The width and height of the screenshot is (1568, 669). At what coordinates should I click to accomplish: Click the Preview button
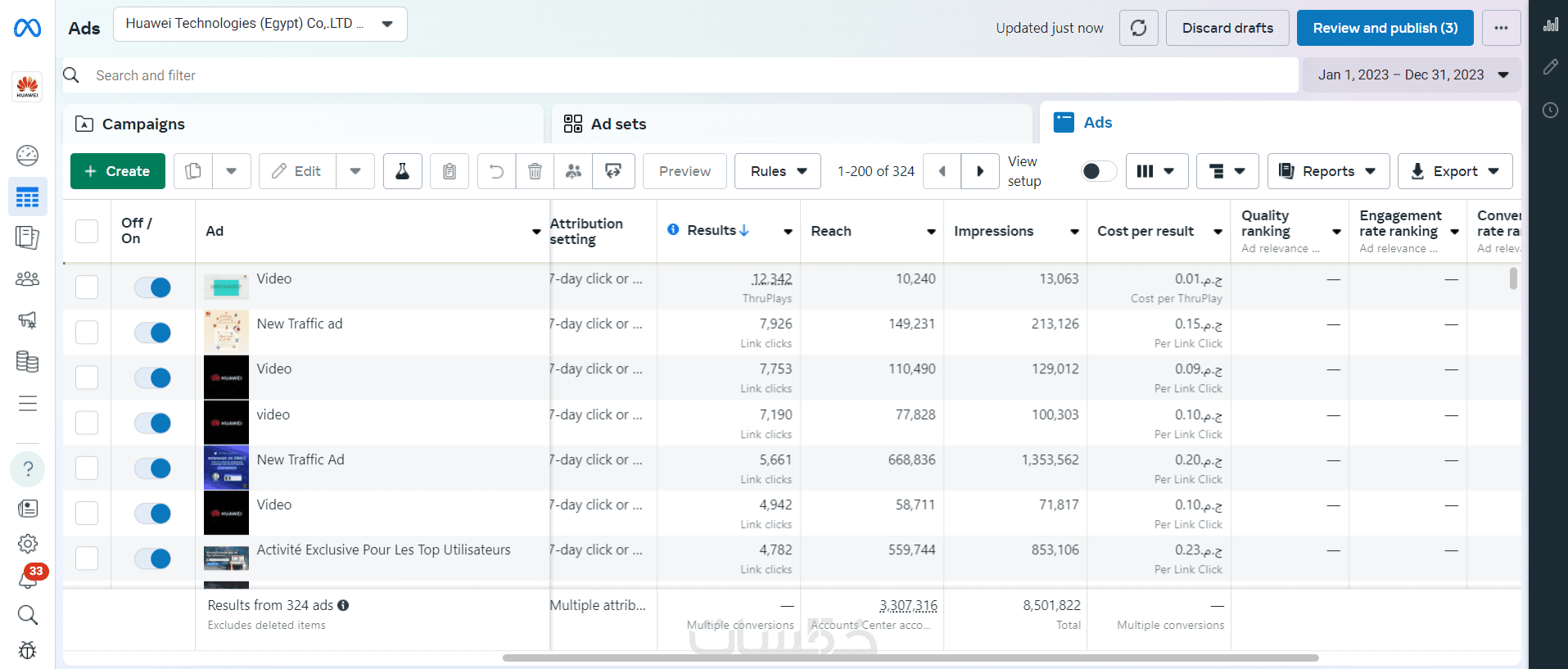[x=685, y=171]
